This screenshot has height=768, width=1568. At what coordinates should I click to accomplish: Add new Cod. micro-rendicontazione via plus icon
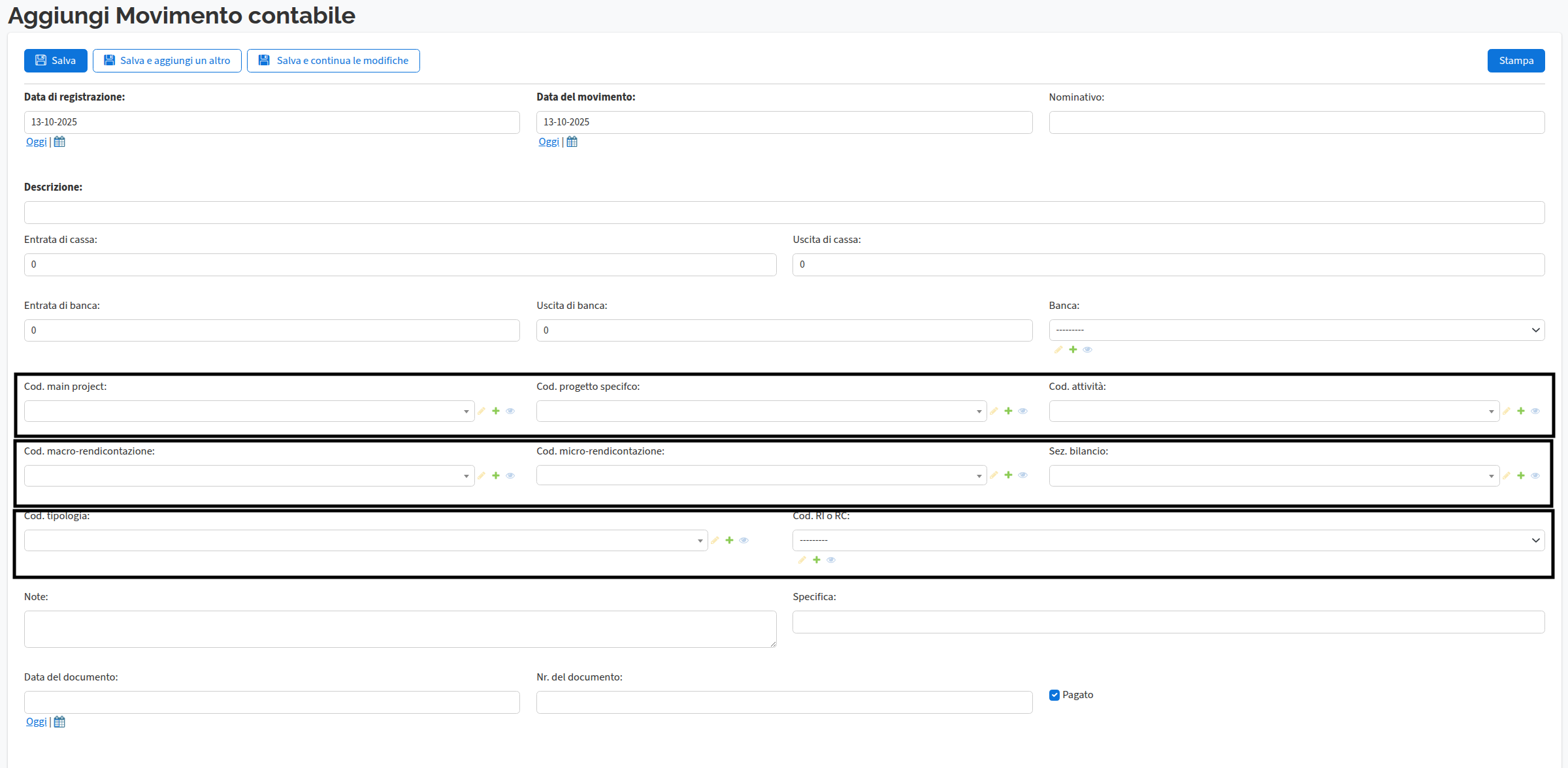click(x=1008, y=475)
